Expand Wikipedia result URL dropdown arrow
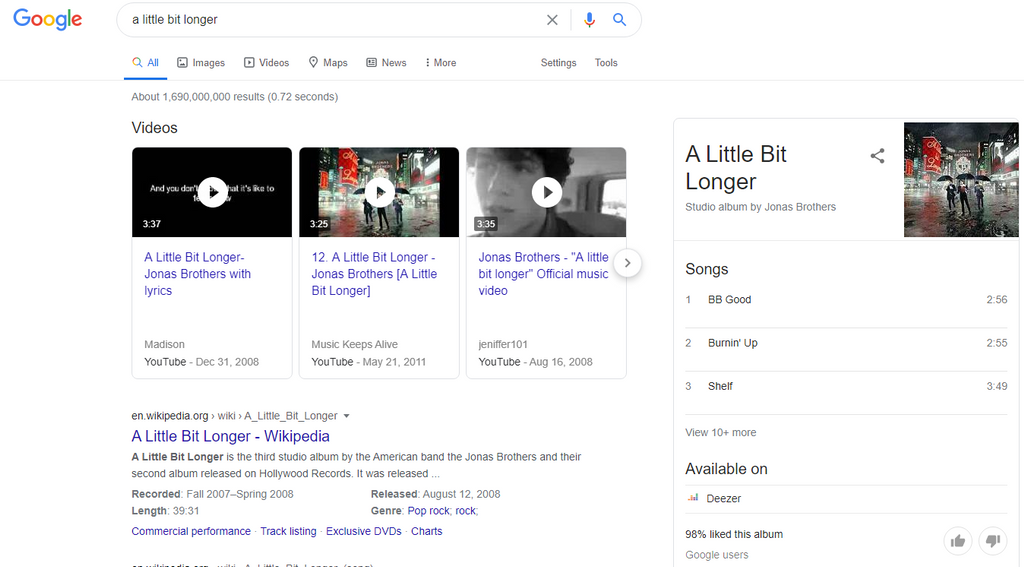Image resolution: width=1024 pixels, height=567 pixels. pyautogui.click(x=347, y=416)
